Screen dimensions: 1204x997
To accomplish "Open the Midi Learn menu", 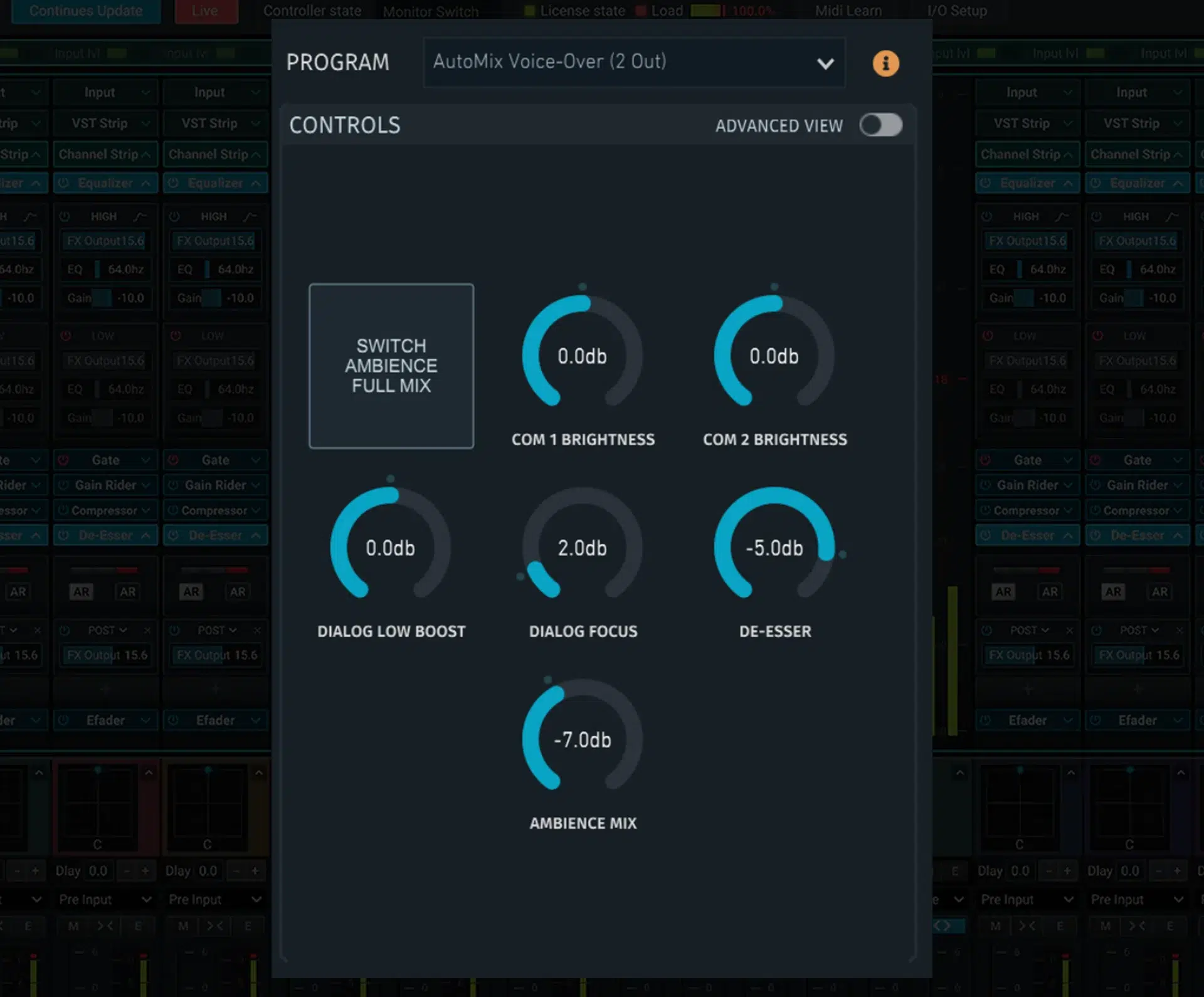I will [848, 10].
